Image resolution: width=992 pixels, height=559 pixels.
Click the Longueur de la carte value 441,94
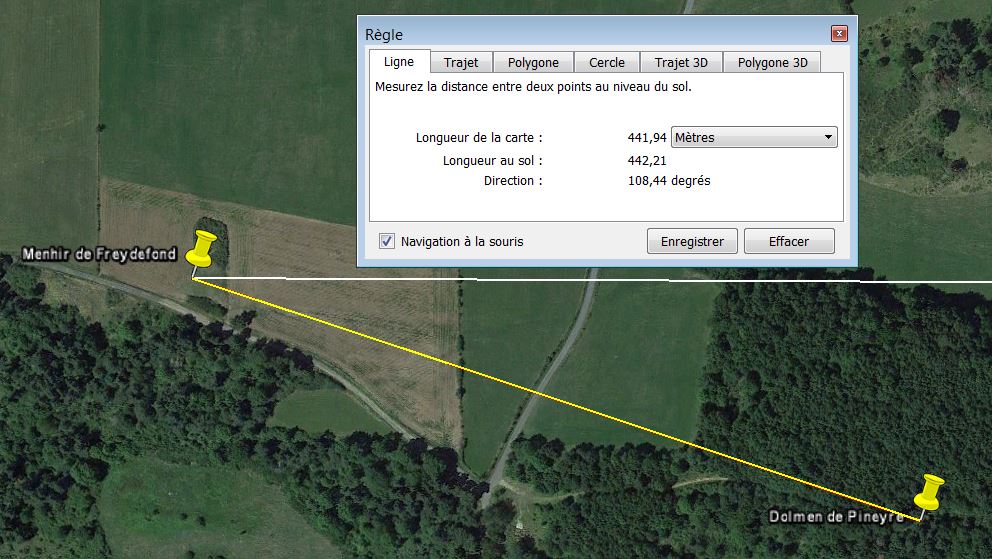pyautogui.click(x=647, y=138)
